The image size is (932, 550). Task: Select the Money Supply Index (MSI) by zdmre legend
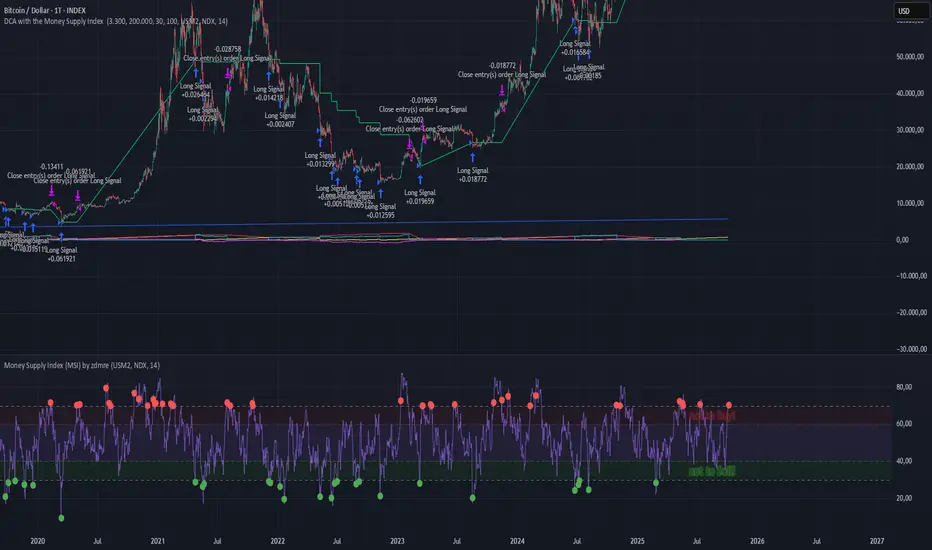(x=81, y=365)
